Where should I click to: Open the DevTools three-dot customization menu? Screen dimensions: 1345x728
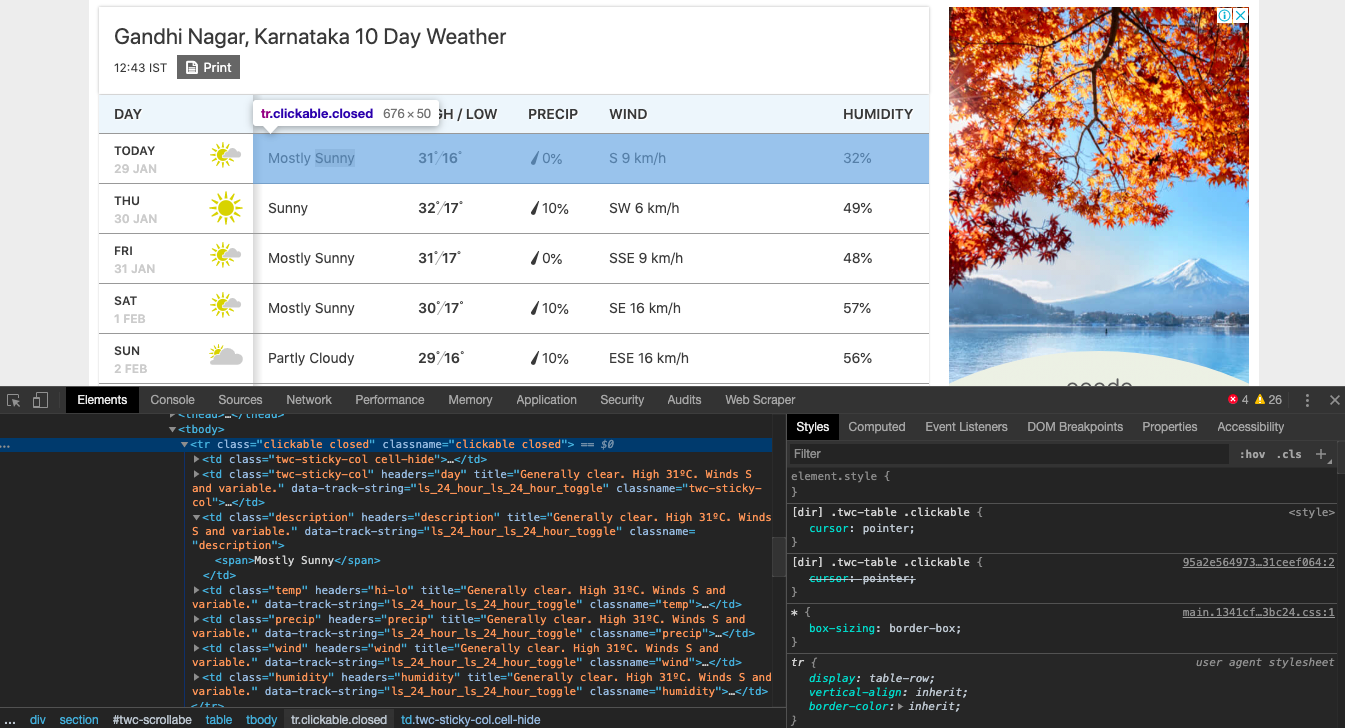1307,399
